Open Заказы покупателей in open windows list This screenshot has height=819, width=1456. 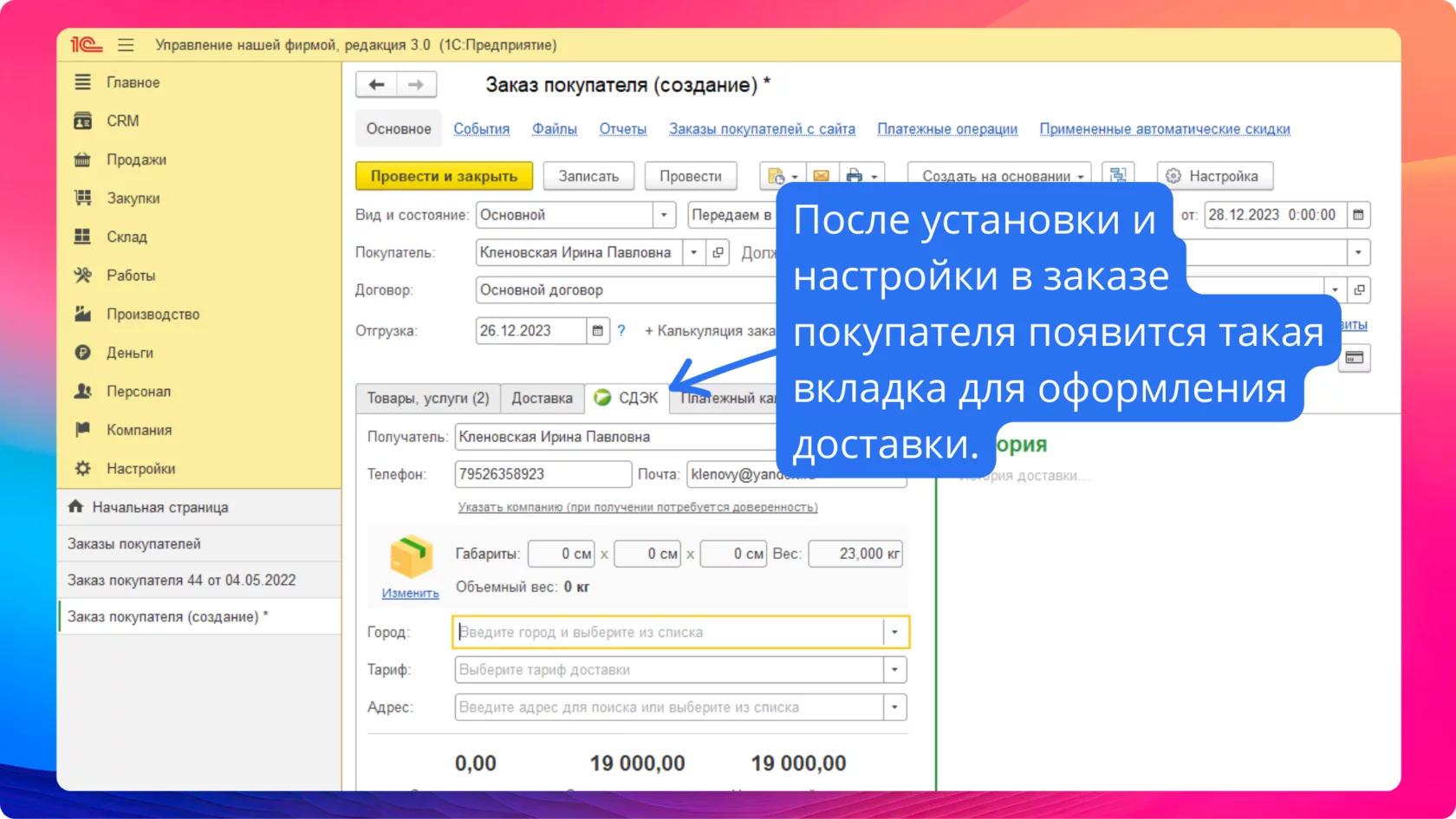tap(134, 543)
